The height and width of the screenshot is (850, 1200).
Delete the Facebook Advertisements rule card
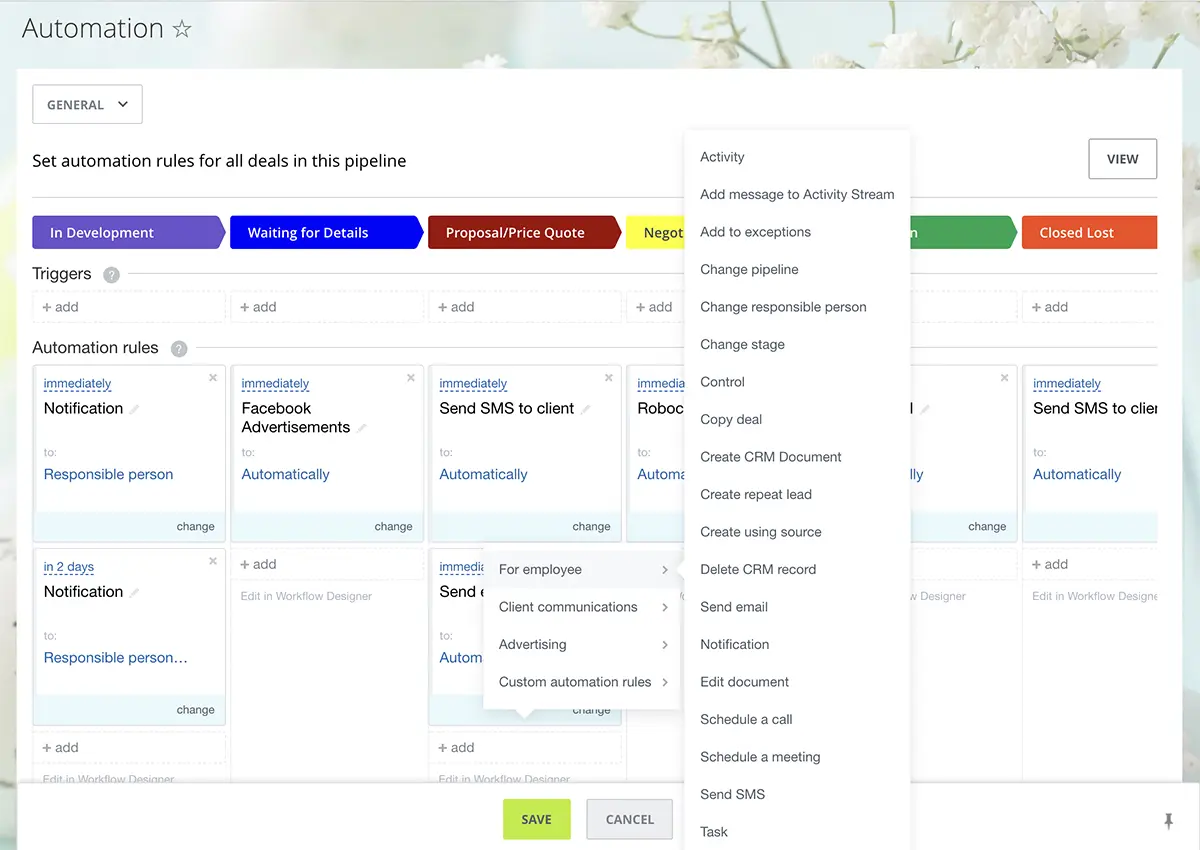[411, 378]
